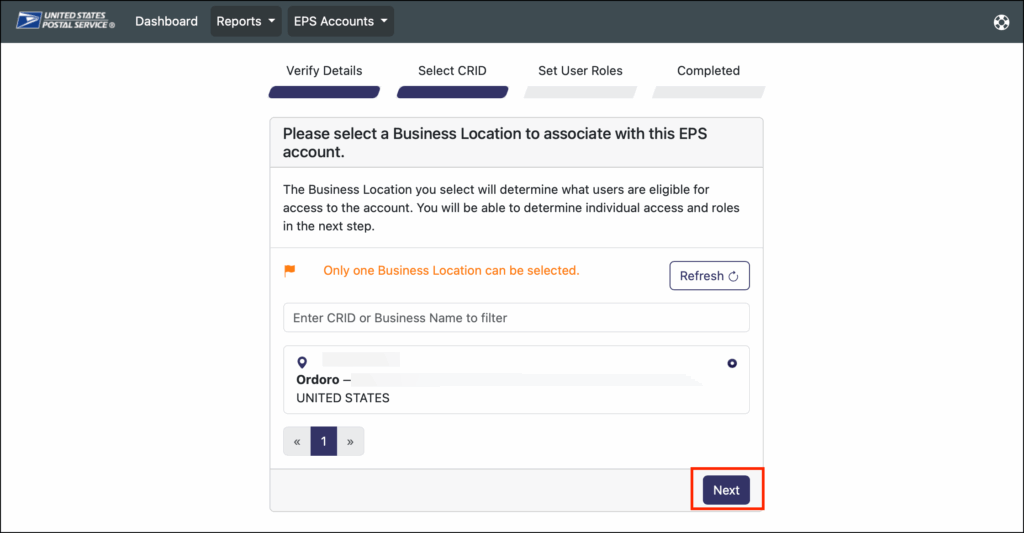Image resolution: width=1024 pixels, height=533 pixels.
Task: Select page 1 in the pagination
Action: click(x=324, y=441)
